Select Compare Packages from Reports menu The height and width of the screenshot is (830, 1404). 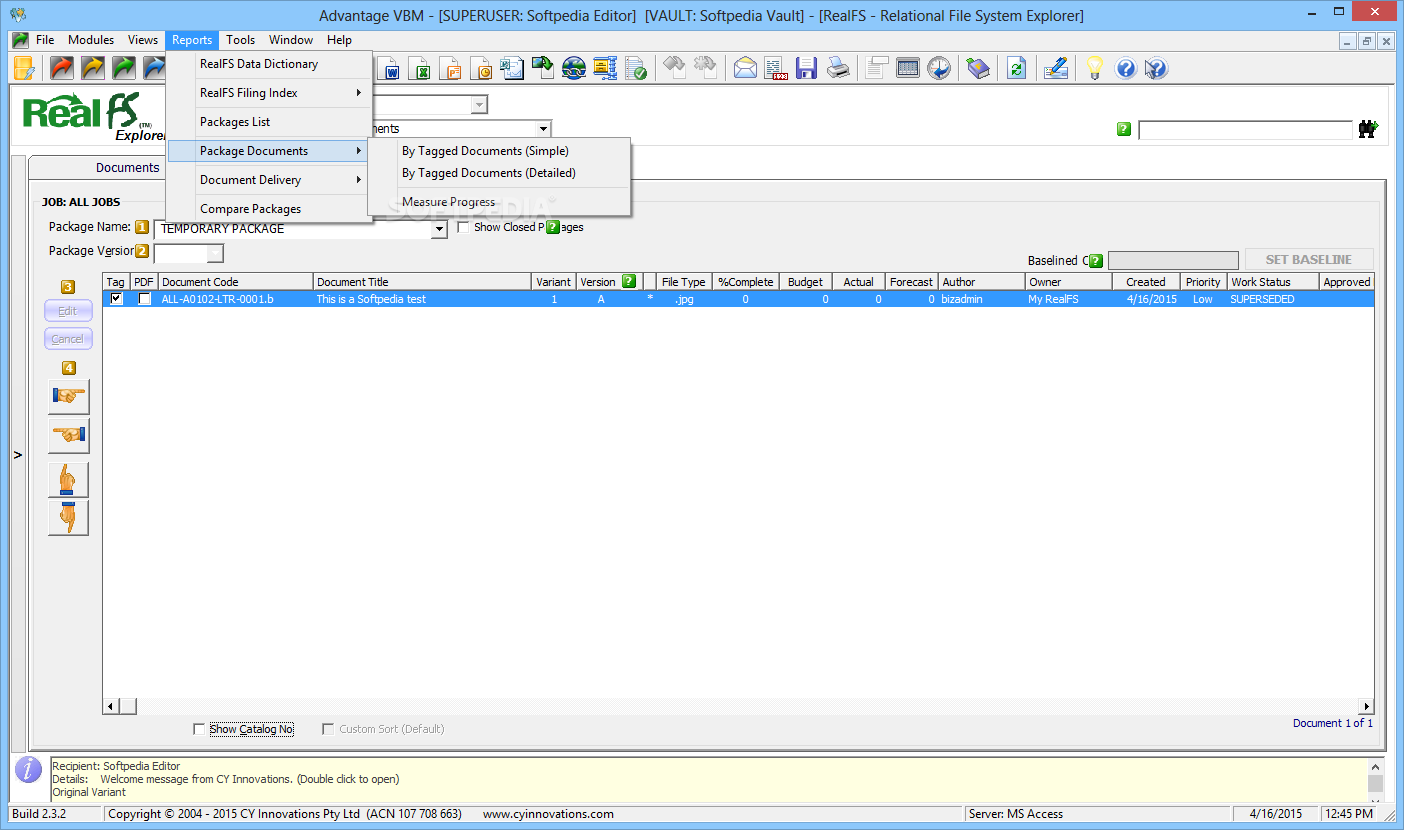pos(250,209)
